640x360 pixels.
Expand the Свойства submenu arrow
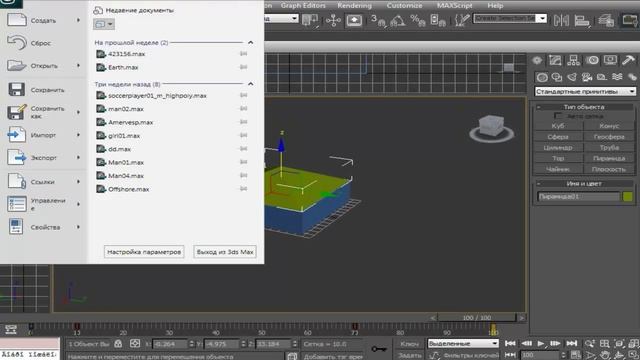click(78, 227)
